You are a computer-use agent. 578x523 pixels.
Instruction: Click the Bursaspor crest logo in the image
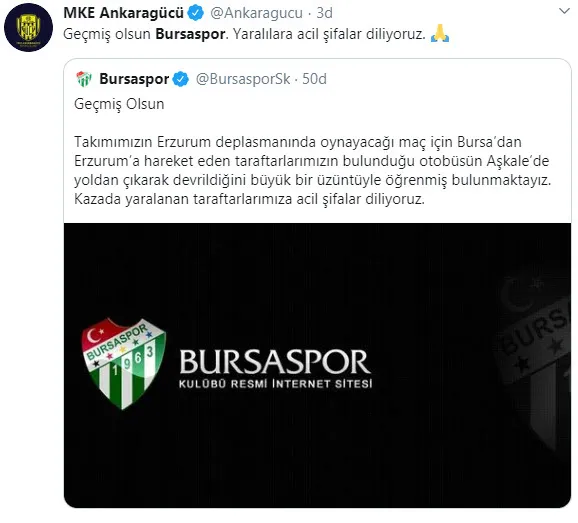click(123, 363)
